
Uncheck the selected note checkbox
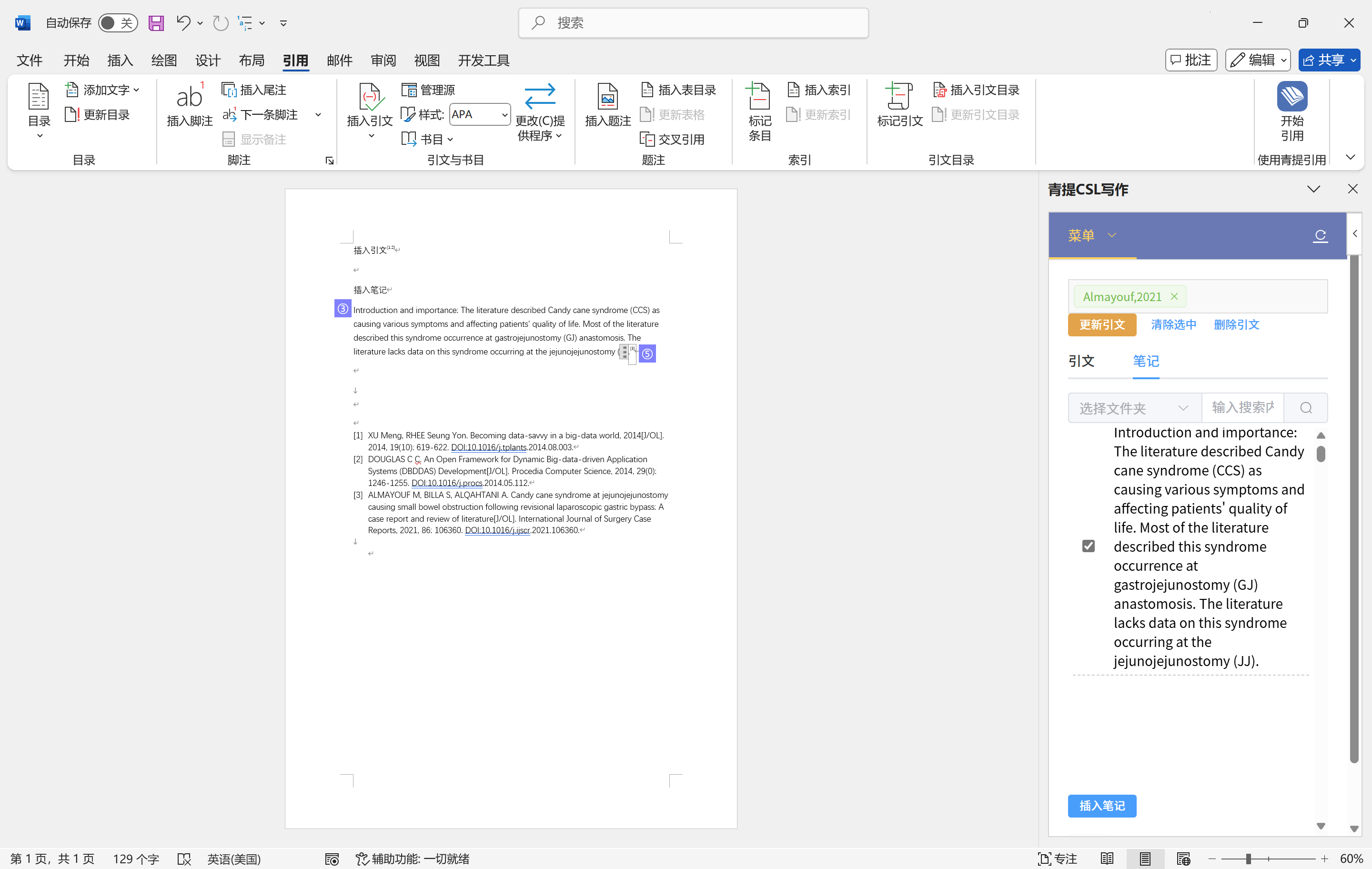coord(1088,546)
